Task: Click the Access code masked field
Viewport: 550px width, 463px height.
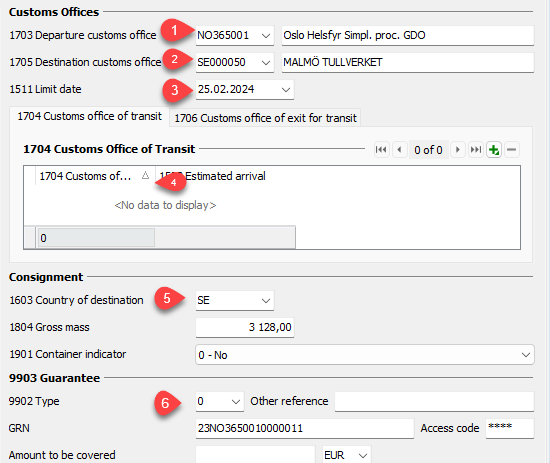Action: click(510, 428)
